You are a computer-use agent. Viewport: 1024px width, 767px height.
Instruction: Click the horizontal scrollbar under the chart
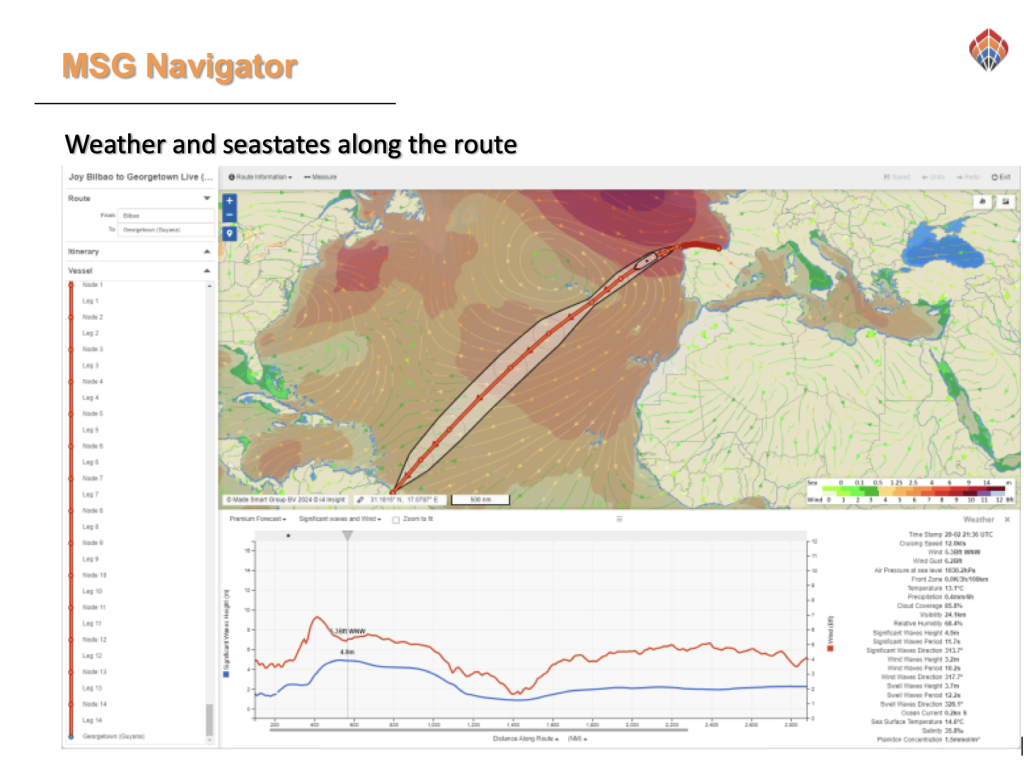[479, 730]
